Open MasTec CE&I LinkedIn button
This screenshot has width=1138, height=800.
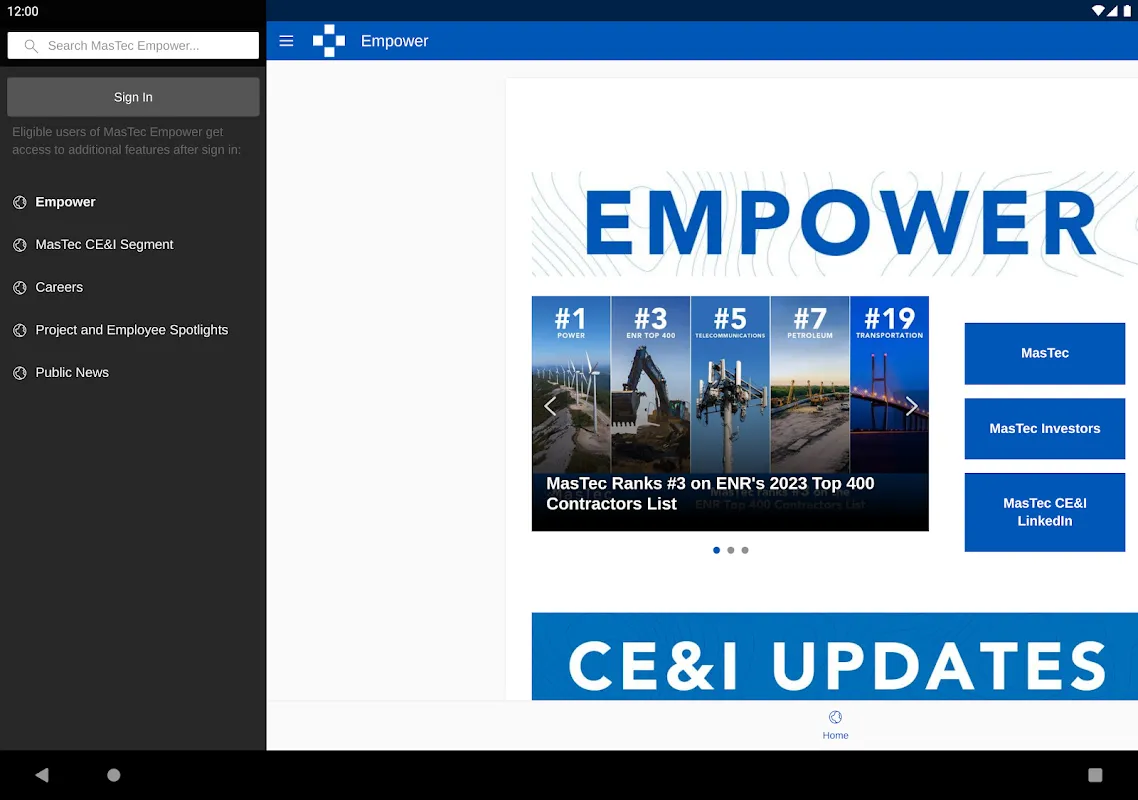pos(1044,512)
